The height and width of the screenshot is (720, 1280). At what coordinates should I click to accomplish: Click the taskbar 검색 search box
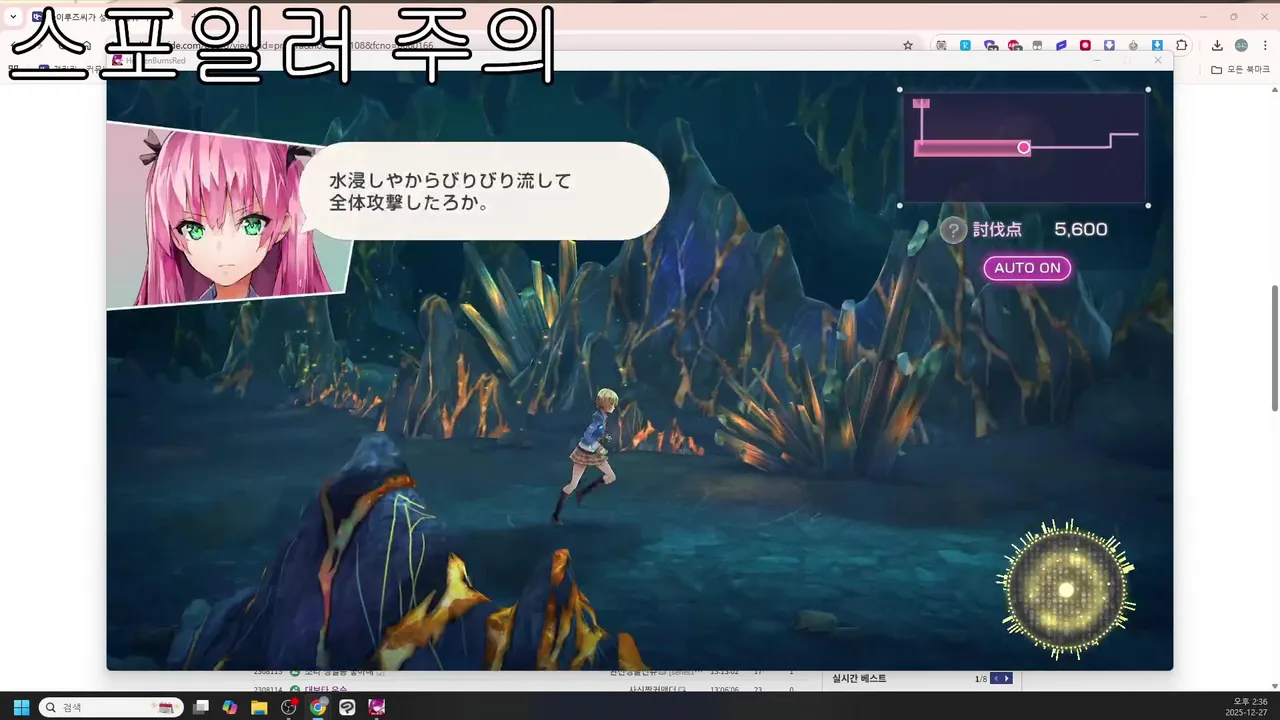click(x=111, y=707)
